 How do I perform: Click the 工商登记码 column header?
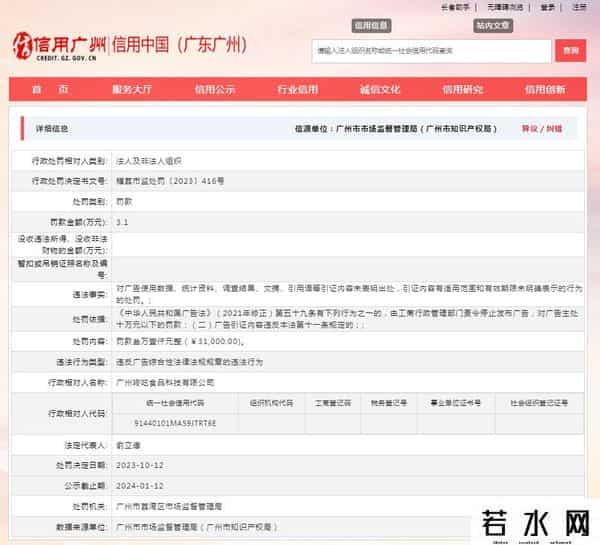click(x=333, y=403)
